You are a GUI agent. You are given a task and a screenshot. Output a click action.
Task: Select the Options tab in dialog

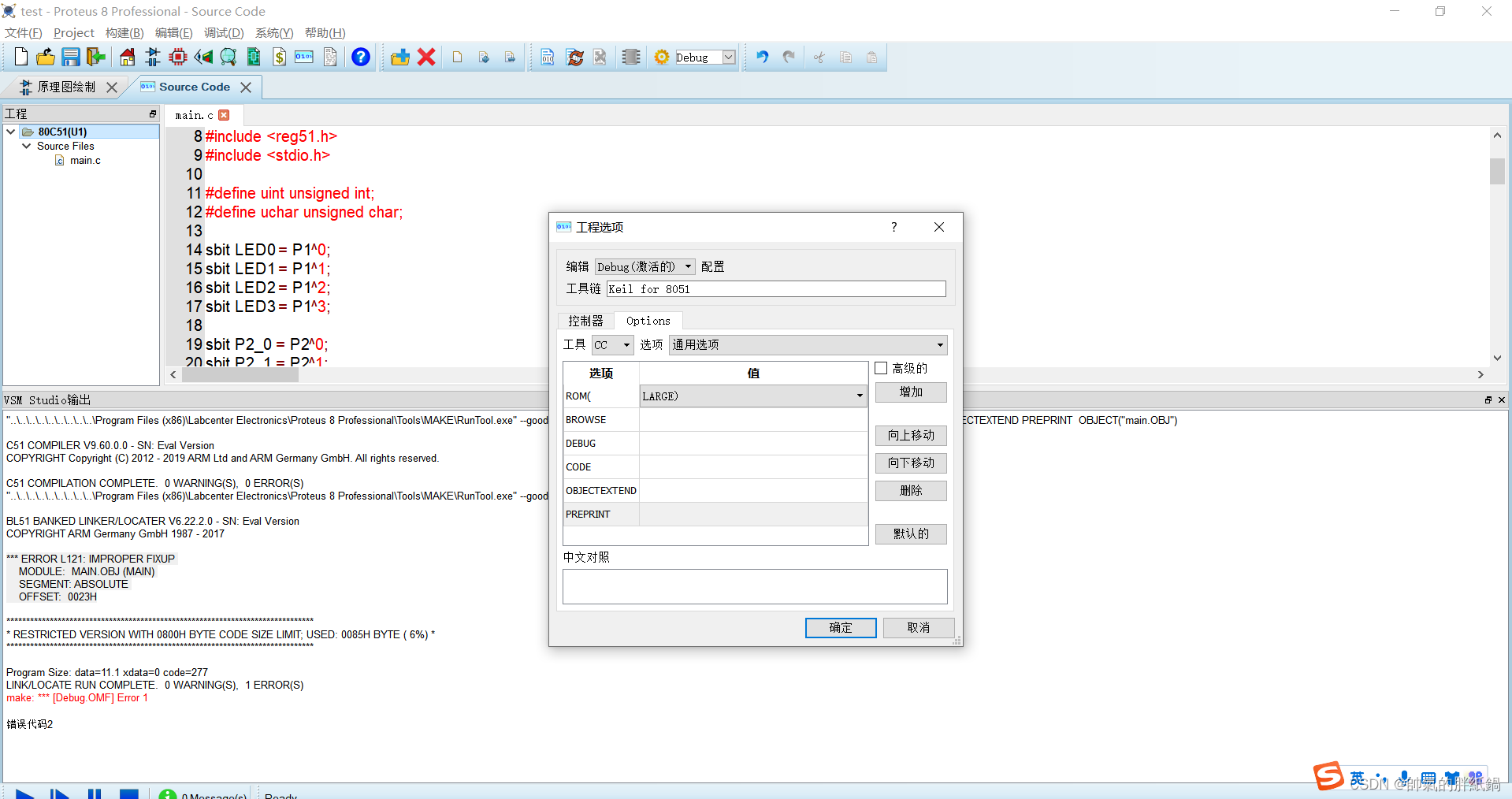[x=648, y=321]
